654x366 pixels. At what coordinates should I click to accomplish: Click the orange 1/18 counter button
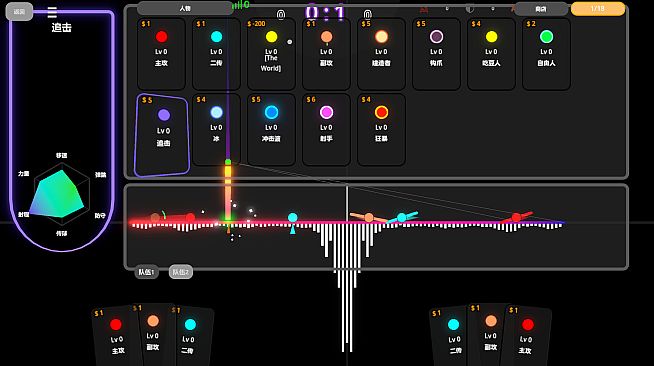click(x=598, y=9)
